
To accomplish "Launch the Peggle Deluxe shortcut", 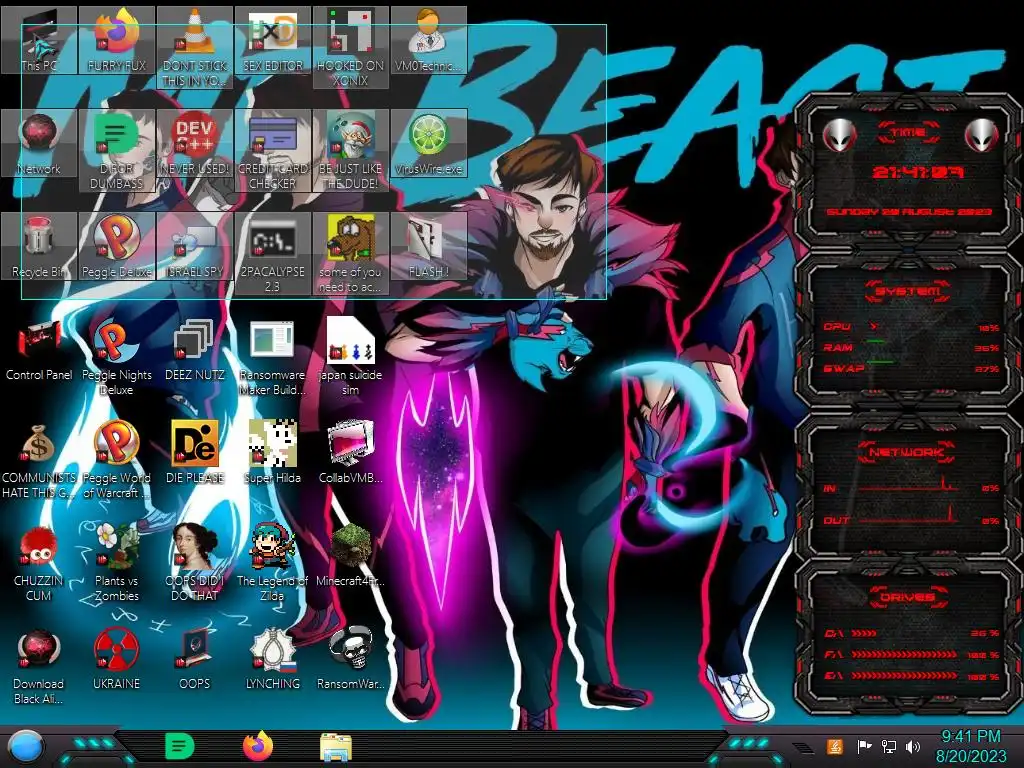I will pos(116,246).
